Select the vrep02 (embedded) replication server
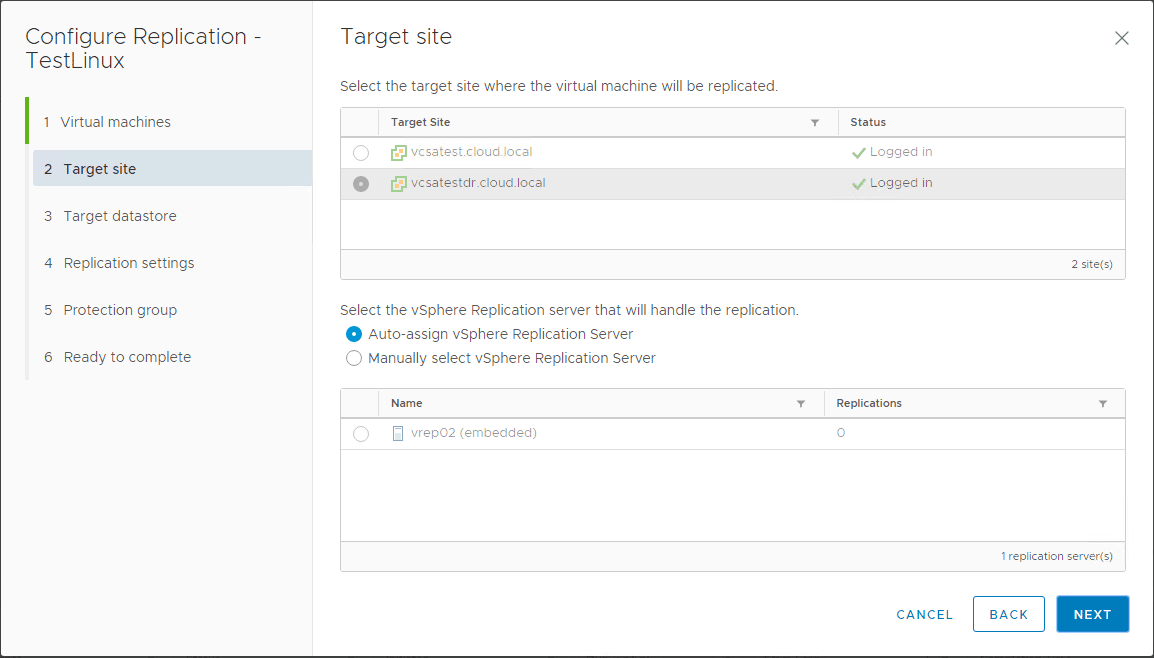The height and width of the screenshot is (658, 1154). coord(360,432)
